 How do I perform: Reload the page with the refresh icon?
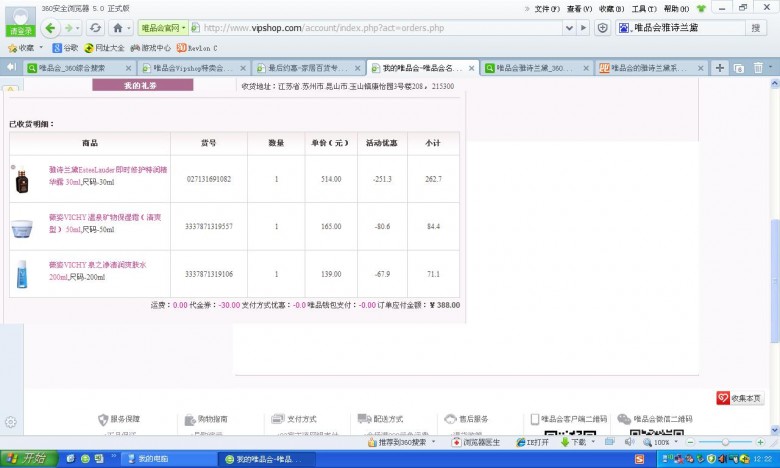[96, 28]
